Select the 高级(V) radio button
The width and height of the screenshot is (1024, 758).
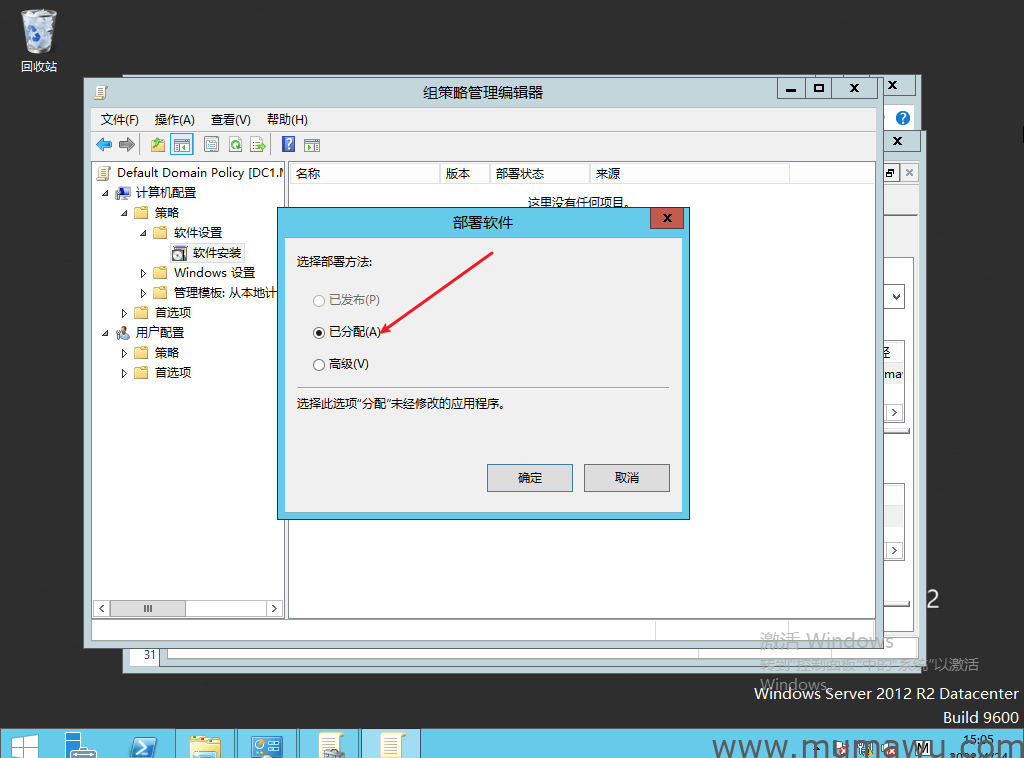319,365
